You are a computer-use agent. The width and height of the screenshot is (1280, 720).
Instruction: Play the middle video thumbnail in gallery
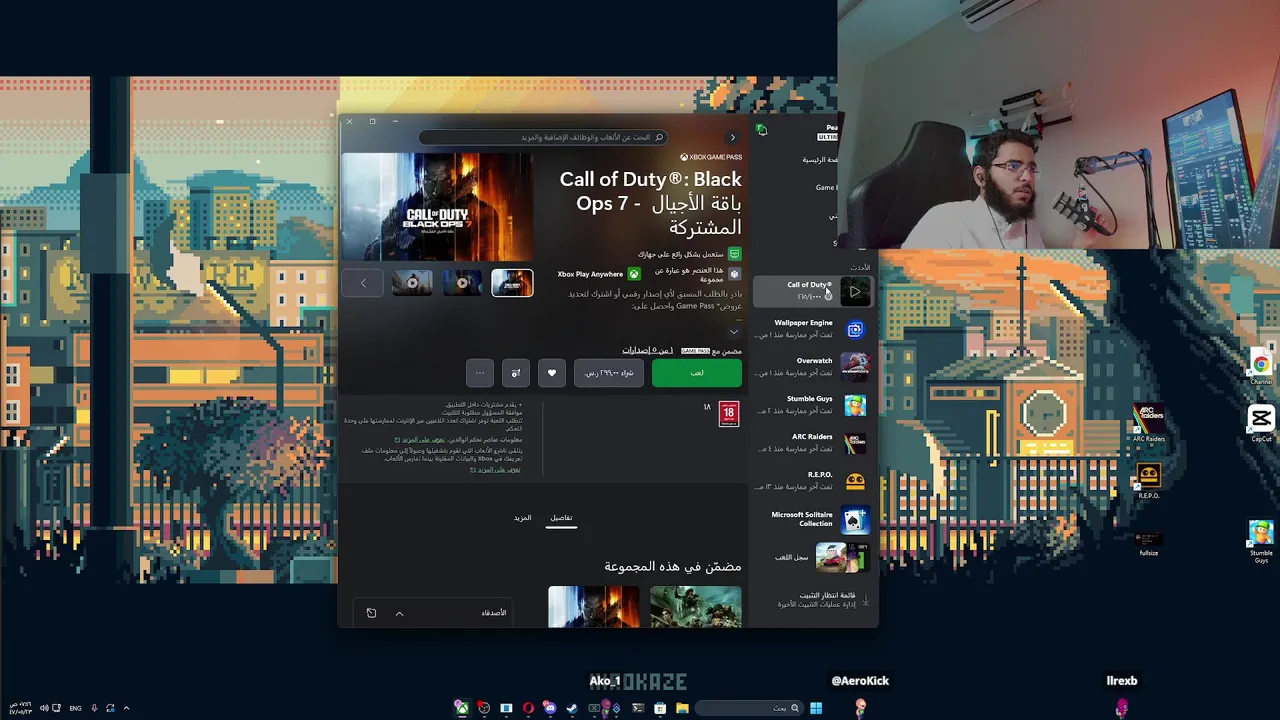click(x=462, y=283)
